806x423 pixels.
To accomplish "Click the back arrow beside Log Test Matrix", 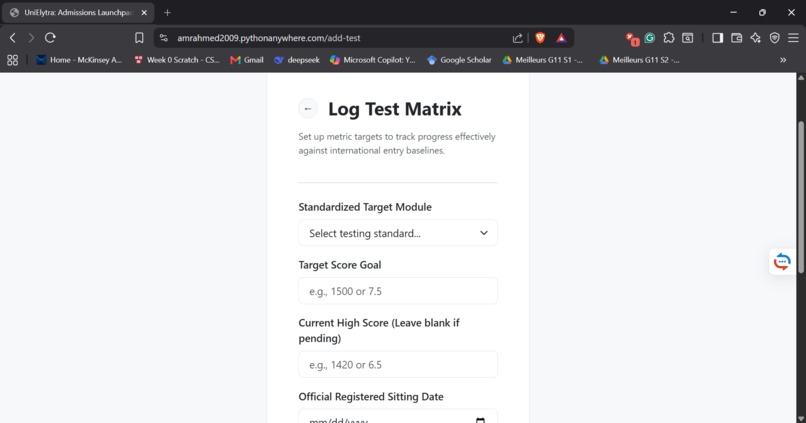I will [308, 108].
